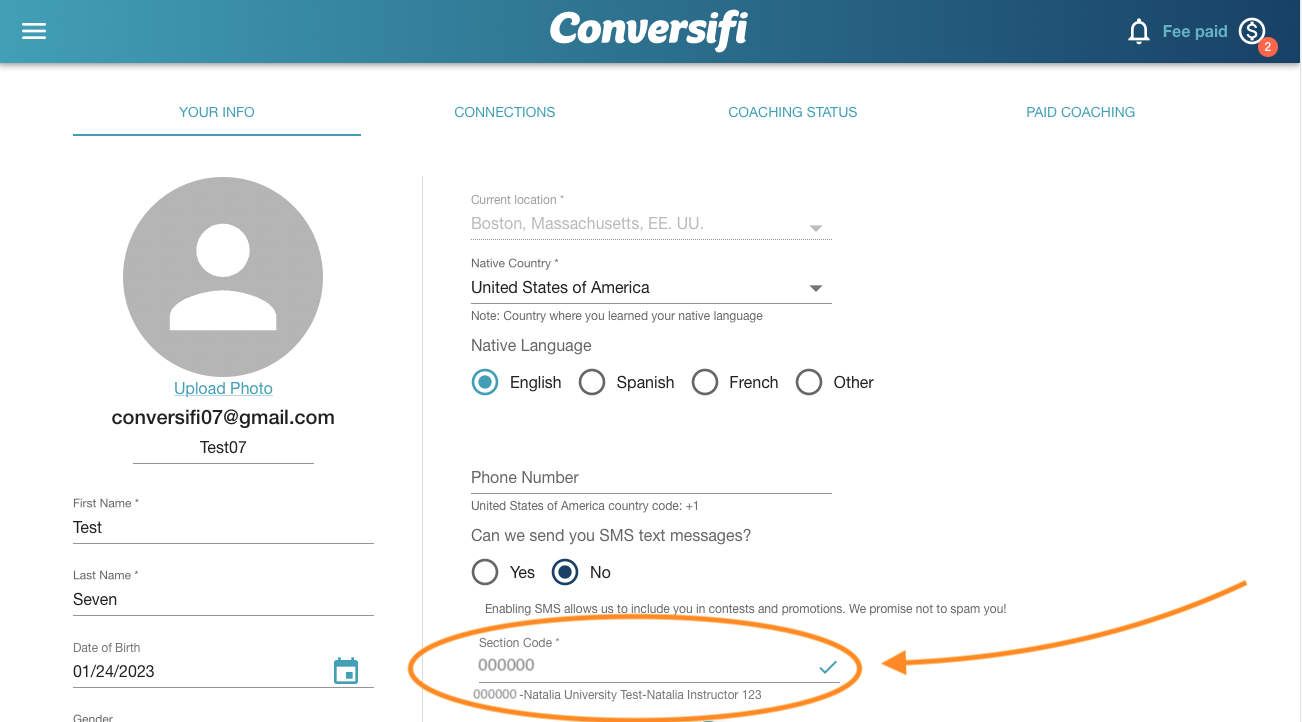Click the notifications bell icon

1138,32
